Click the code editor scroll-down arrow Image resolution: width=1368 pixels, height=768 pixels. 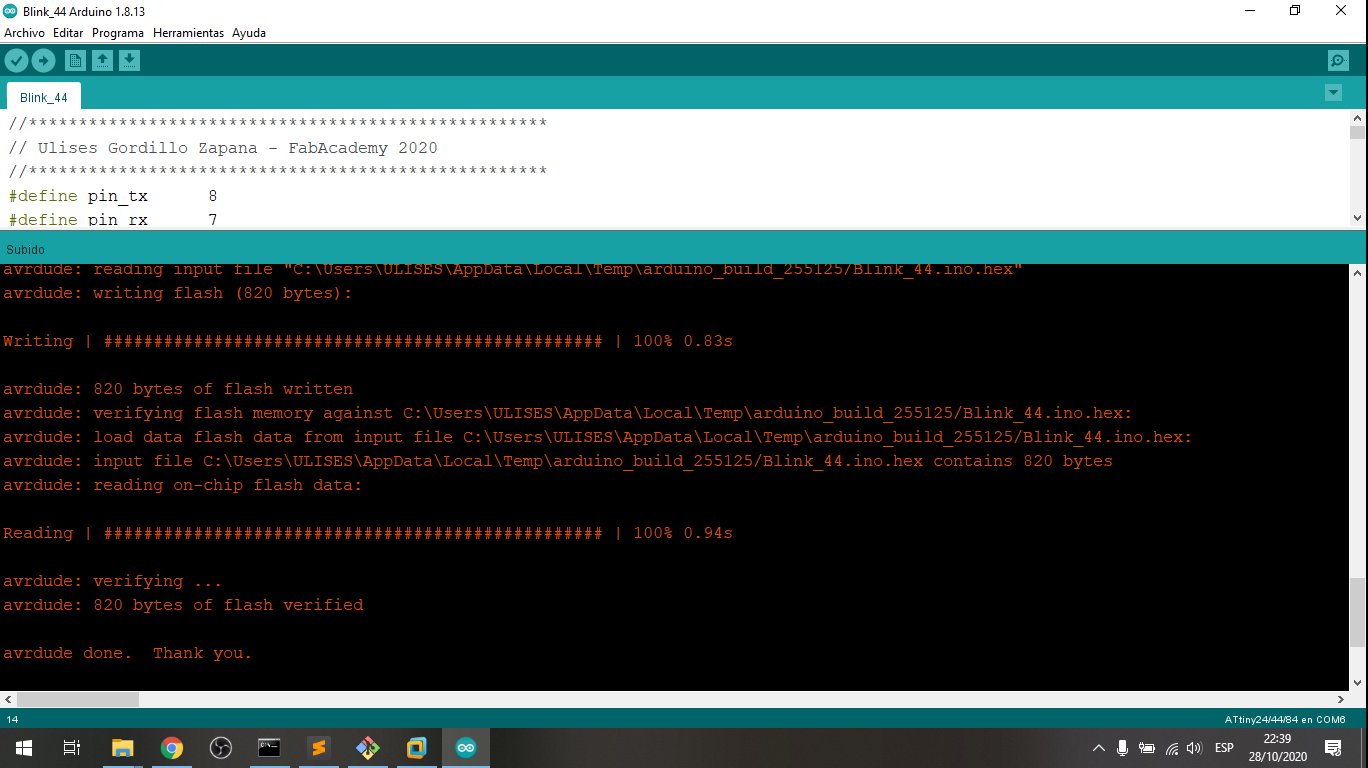point(1357,218)
